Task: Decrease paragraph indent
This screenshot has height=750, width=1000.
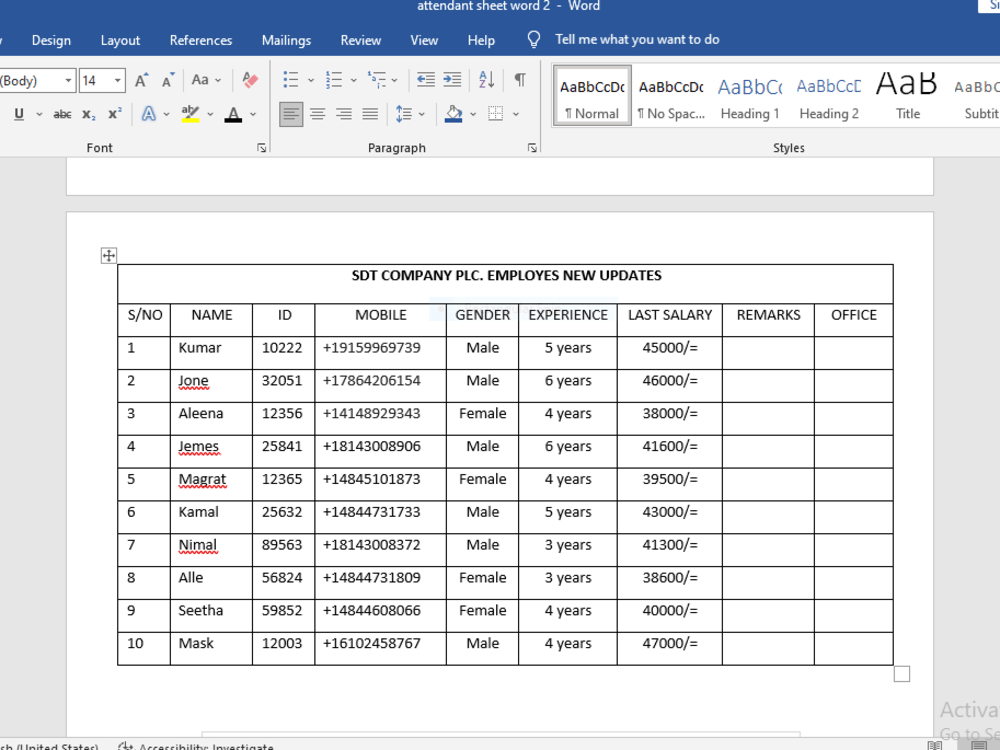Action: [425, 80]
